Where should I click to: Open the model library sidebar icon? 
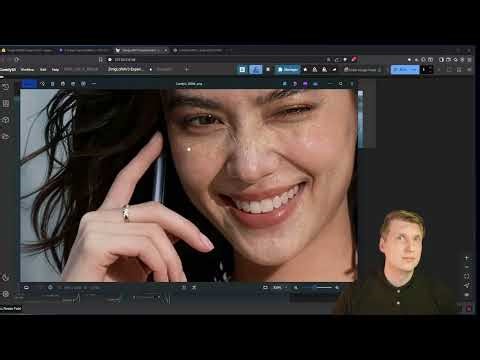[6, 120]
